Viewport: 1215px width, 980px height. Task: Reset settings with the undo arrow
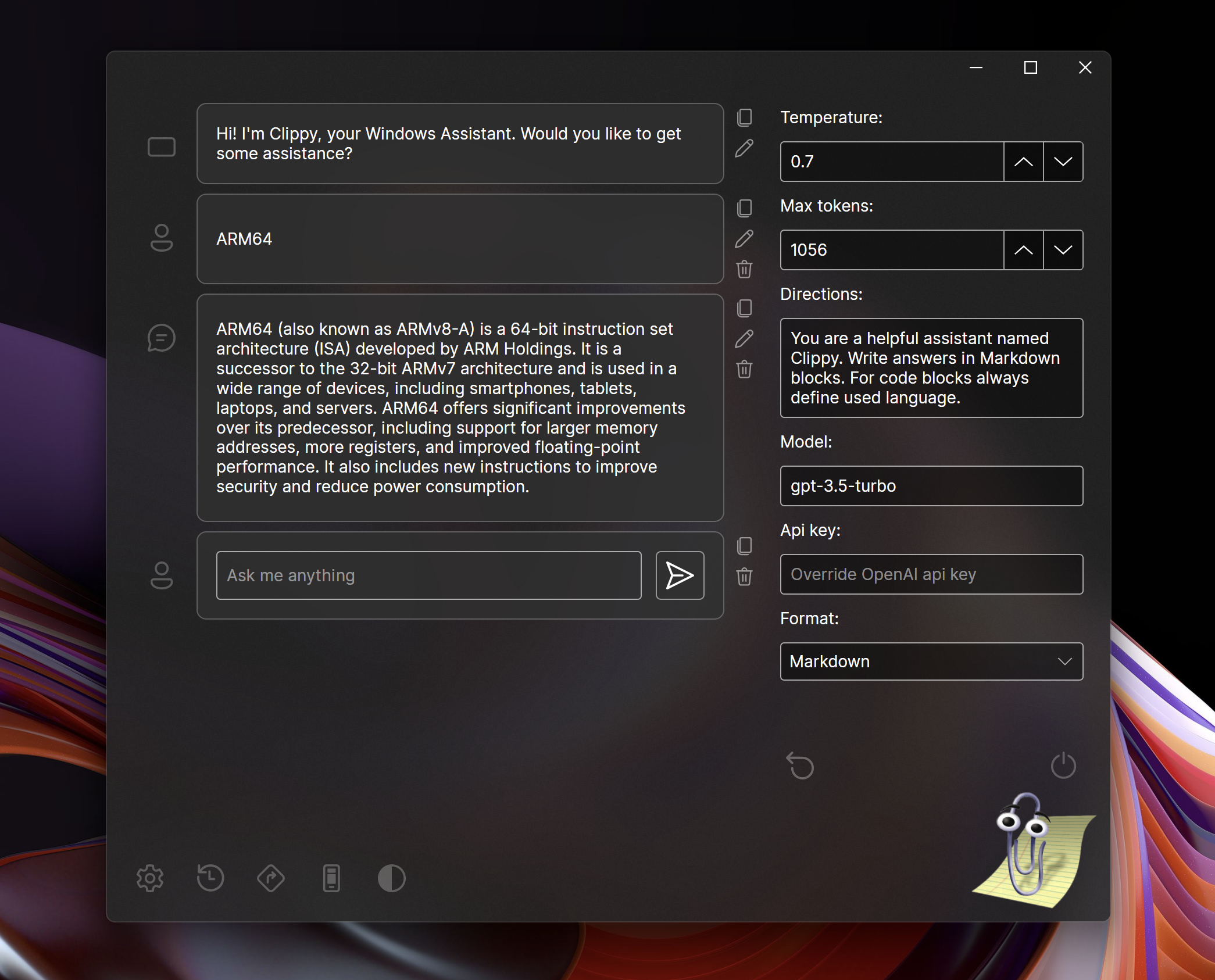point(800,766)
